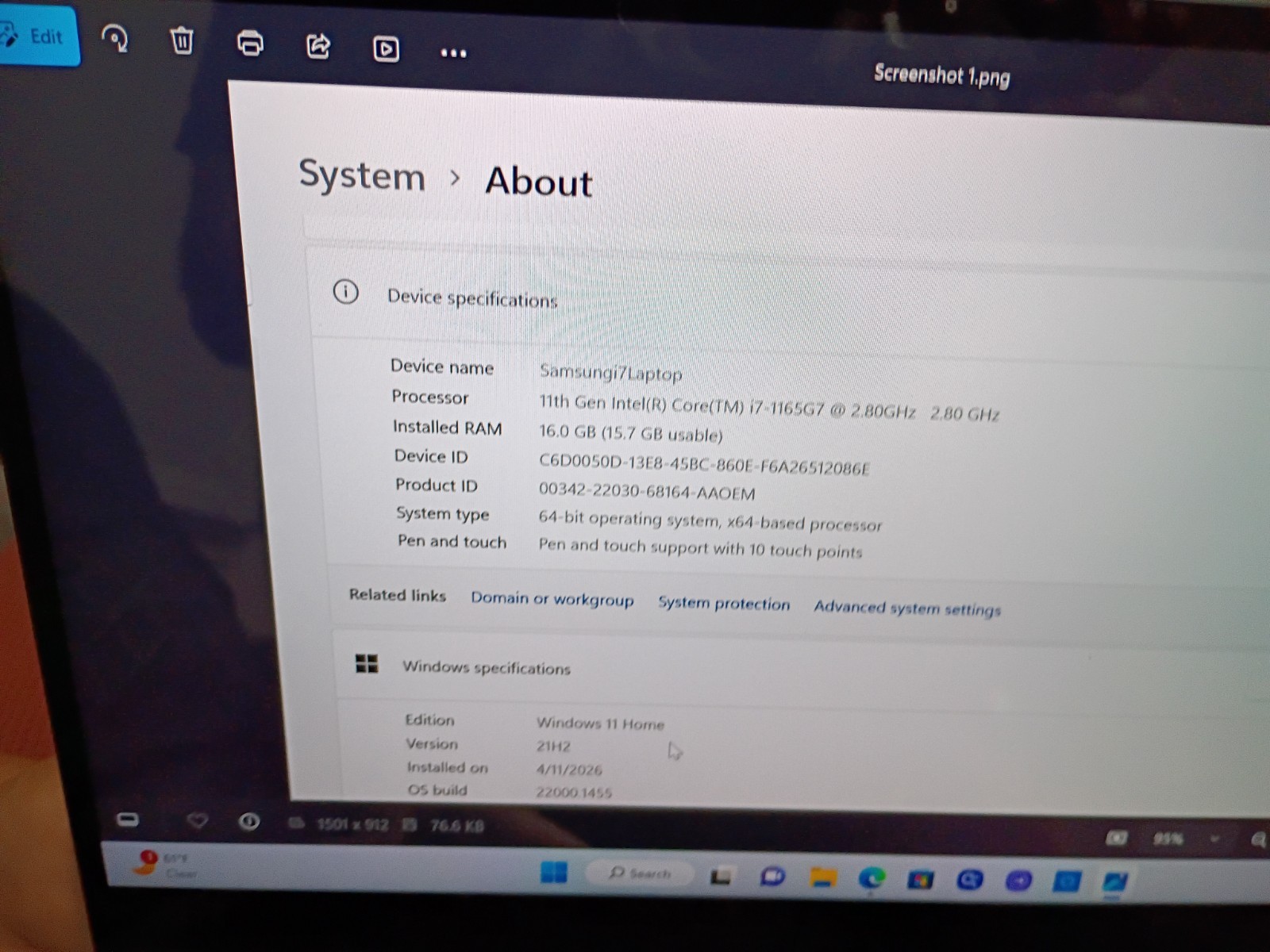
Task: Open Task View on the taskbar
Action: 721,876
